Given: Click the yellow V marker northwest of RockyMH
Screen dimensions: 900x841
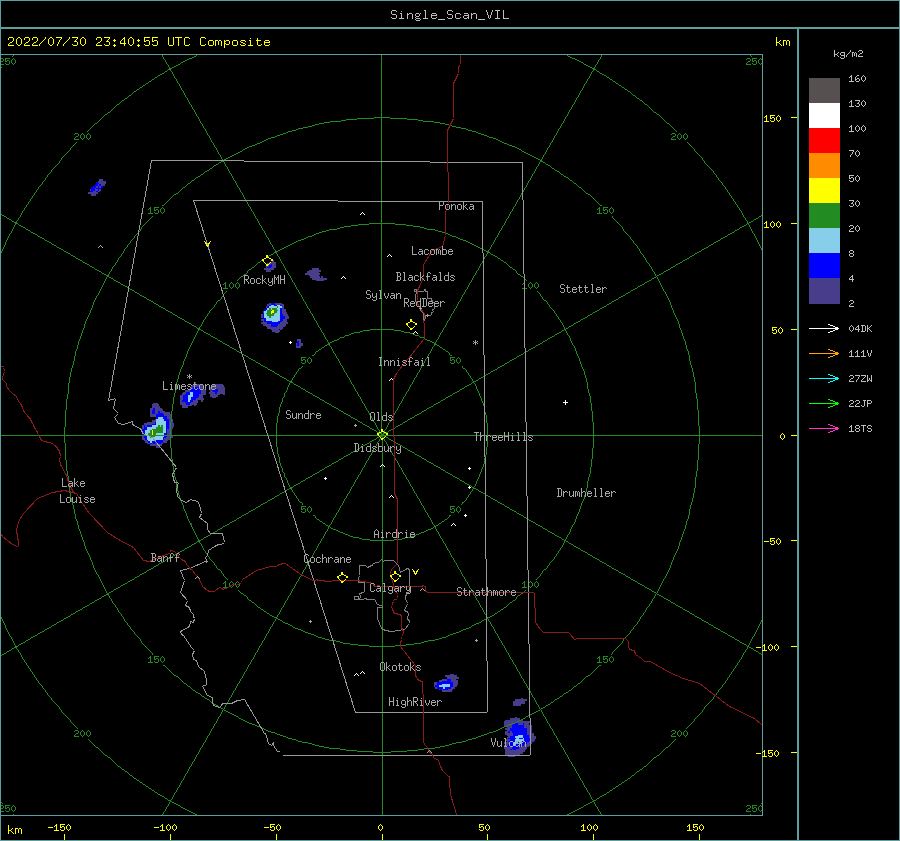Looking at the screenshot, I should point(208,244).
